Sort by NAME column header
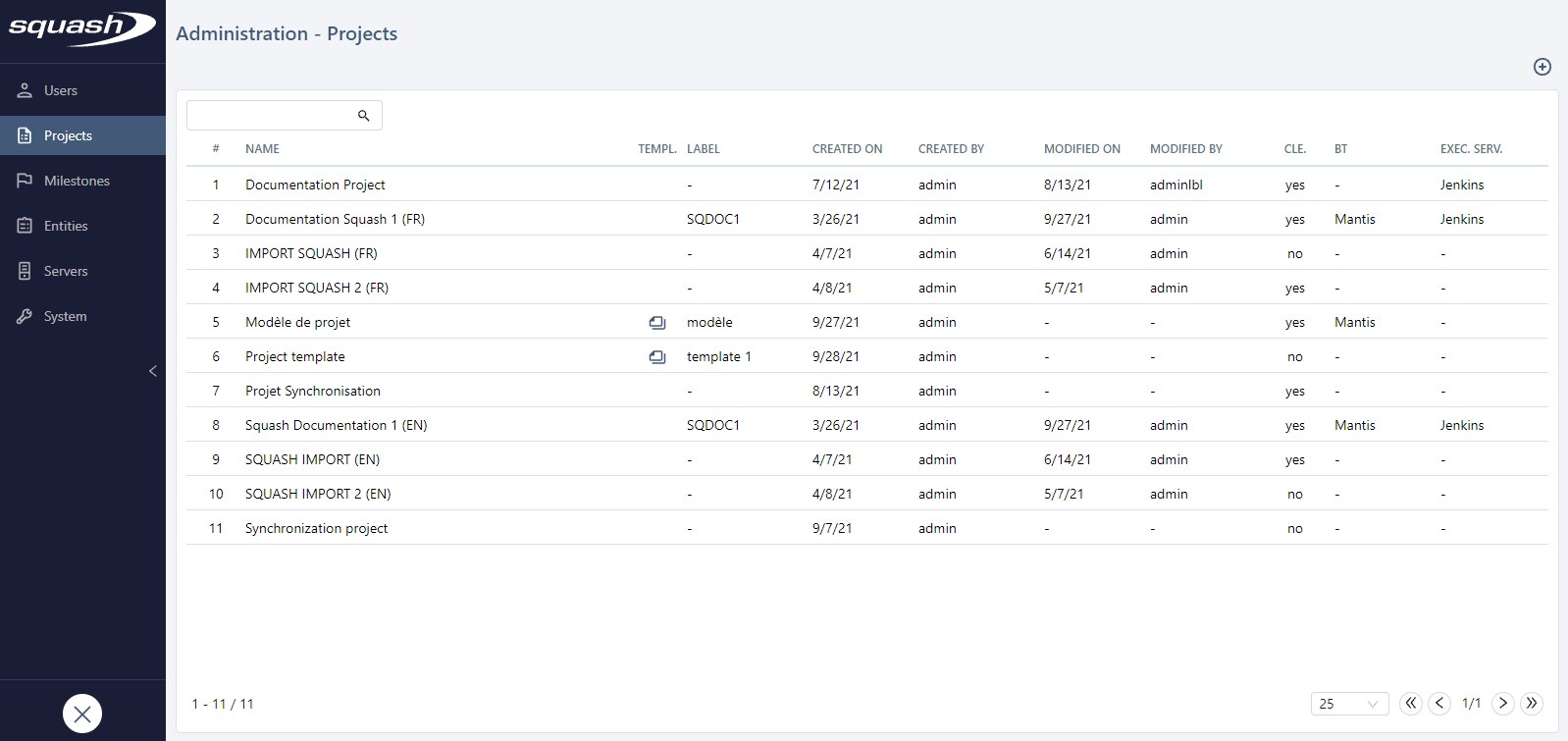This screenshot has height=741, width=1568. [x=262, y=149]
